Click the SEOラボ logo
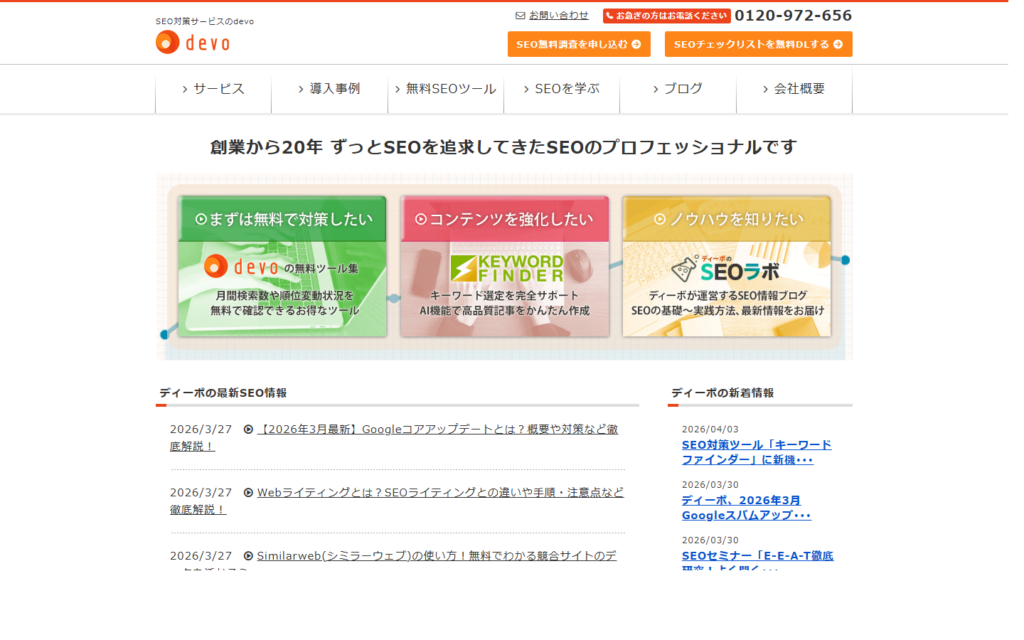 tap(726, 268)
